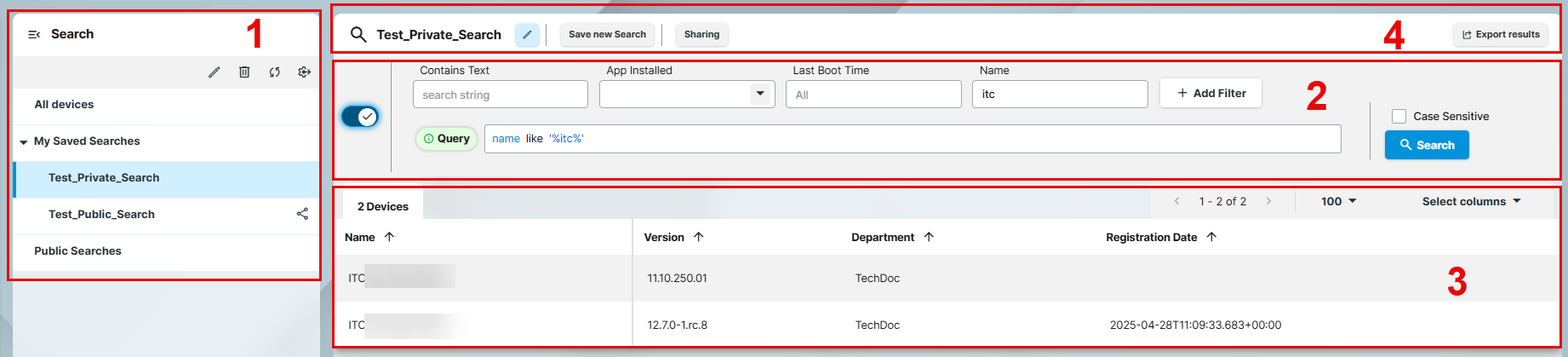Select All devices in the sidebar

point(64,105)
